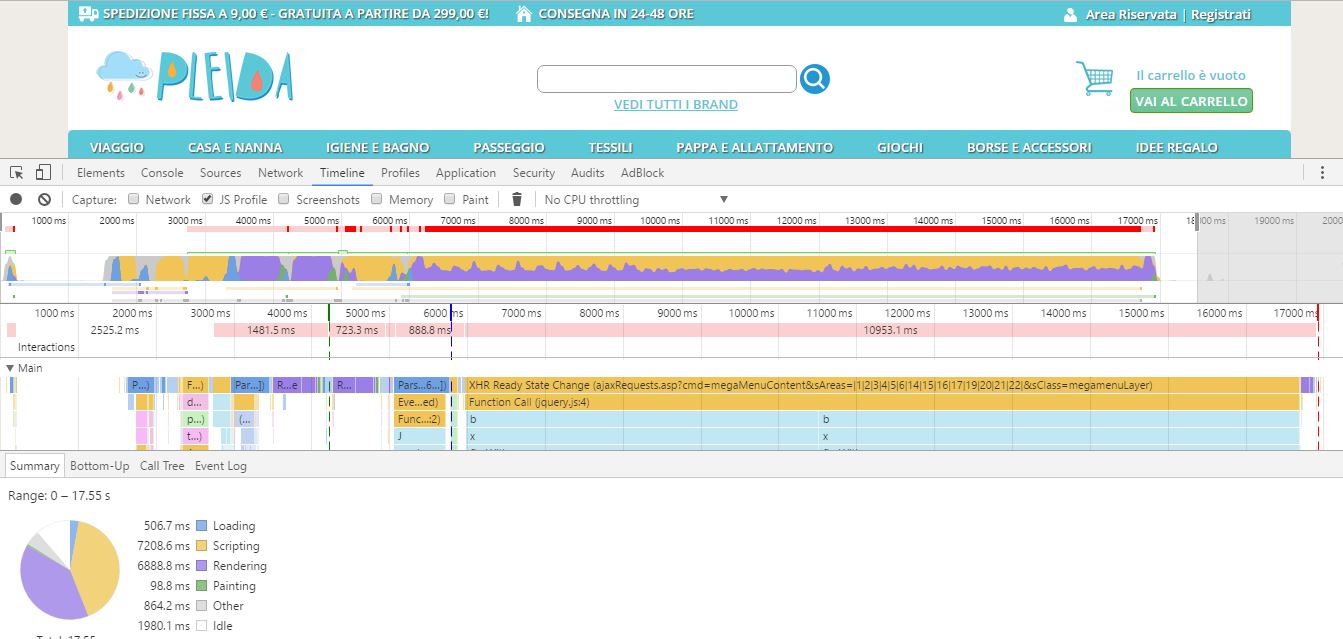The height and width of the screenshot is (639, 1343).
Task: Open the Audits tab
Action: click(587, 173)
